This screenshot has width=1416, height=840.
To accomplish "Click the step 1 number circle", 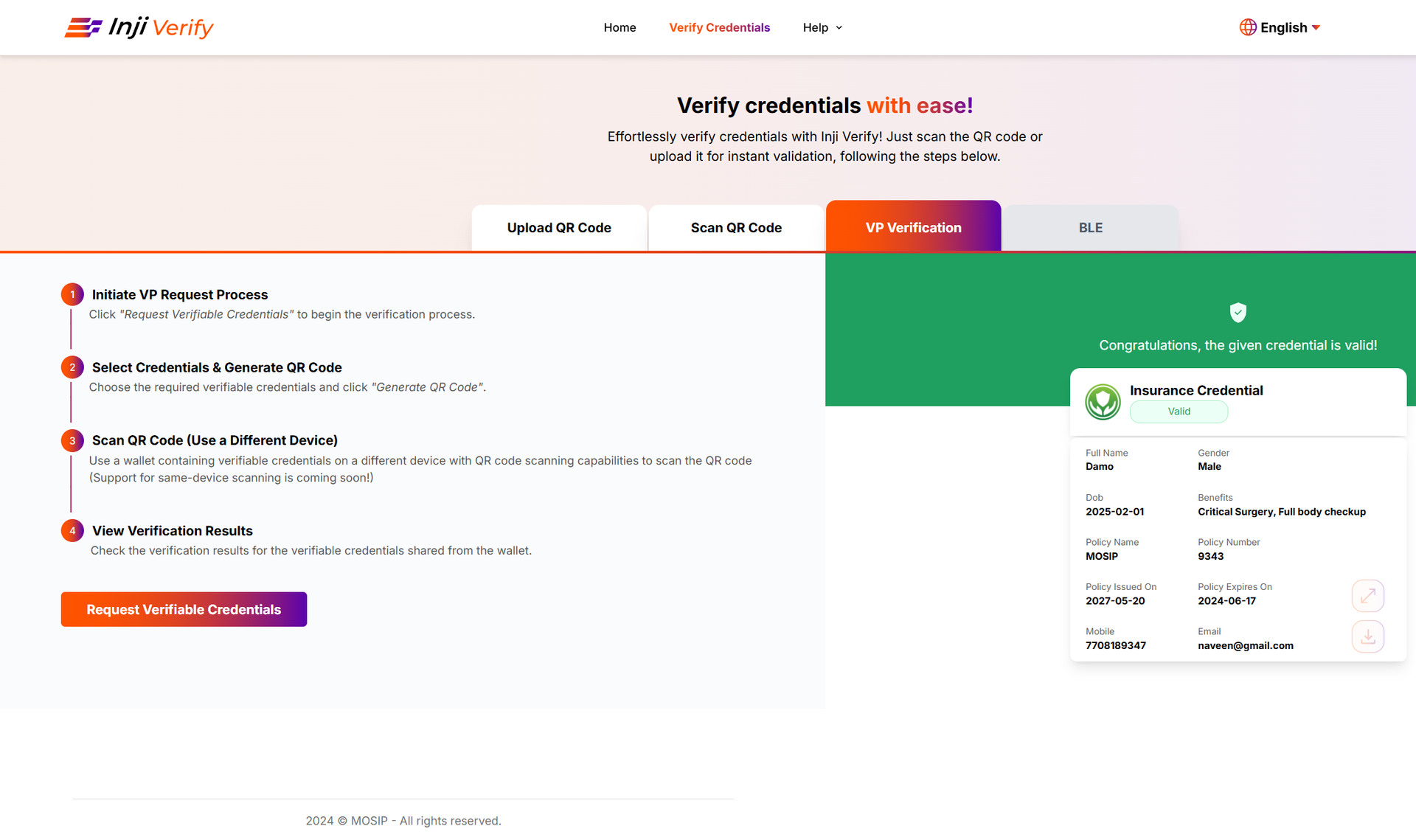I will click(x=72, y=294).
